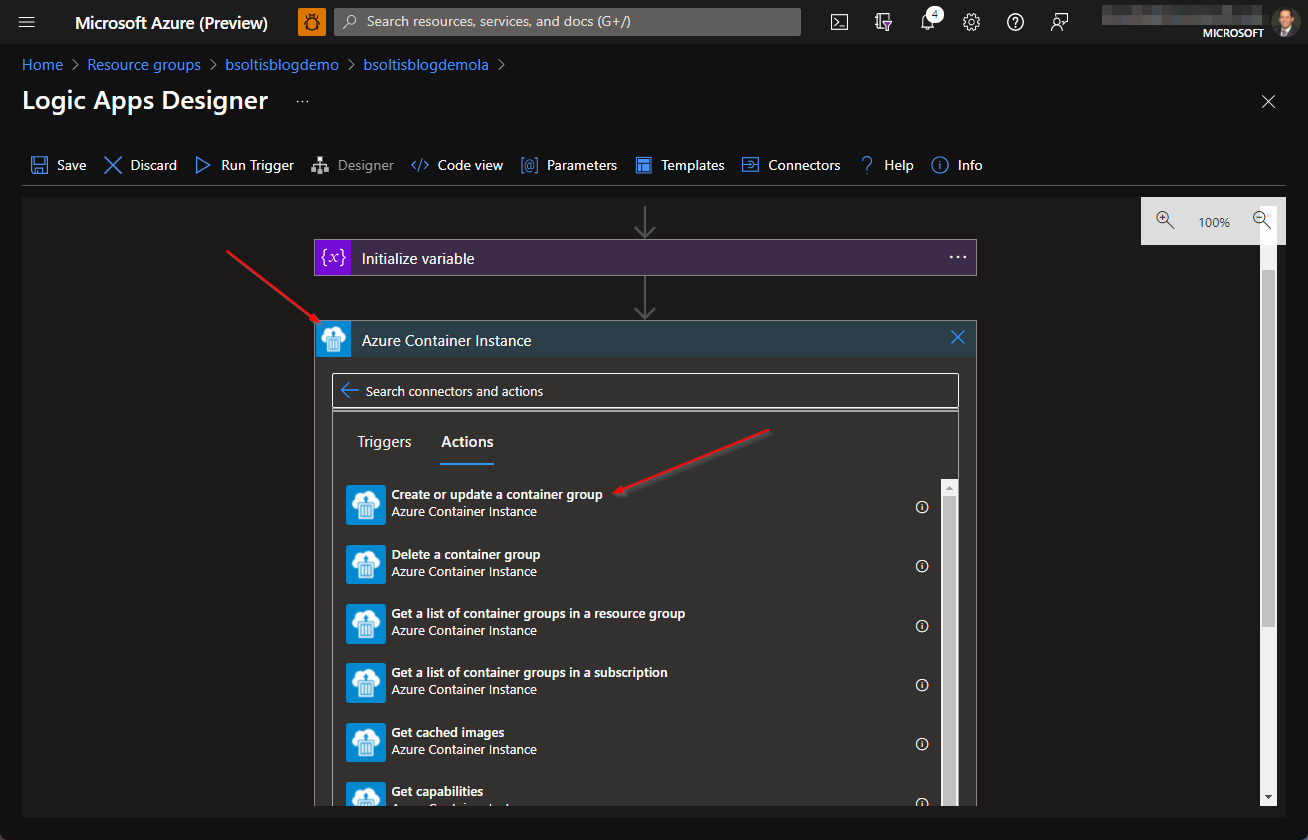Click the feedback icon in the top bar
This screenshot has height=840, width=1308.
pos(1059,21)
